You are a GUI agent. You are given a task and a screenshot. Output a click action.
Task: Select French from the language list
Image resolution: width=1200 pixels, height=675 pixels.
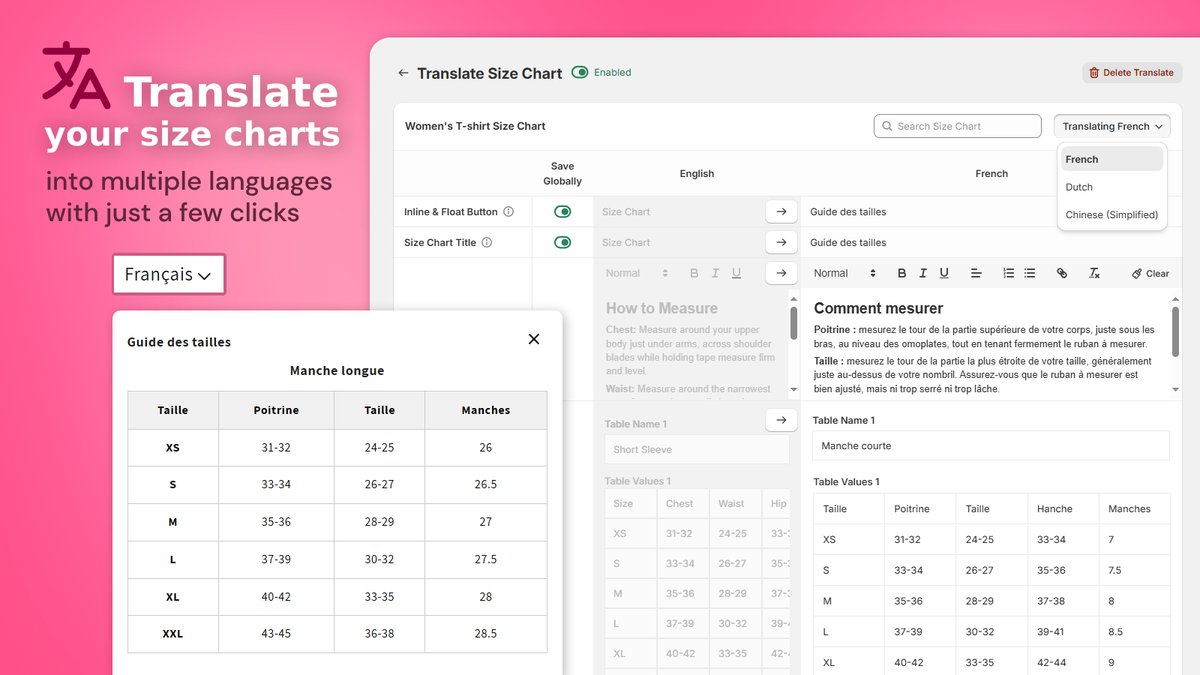tap(1112, 159)
